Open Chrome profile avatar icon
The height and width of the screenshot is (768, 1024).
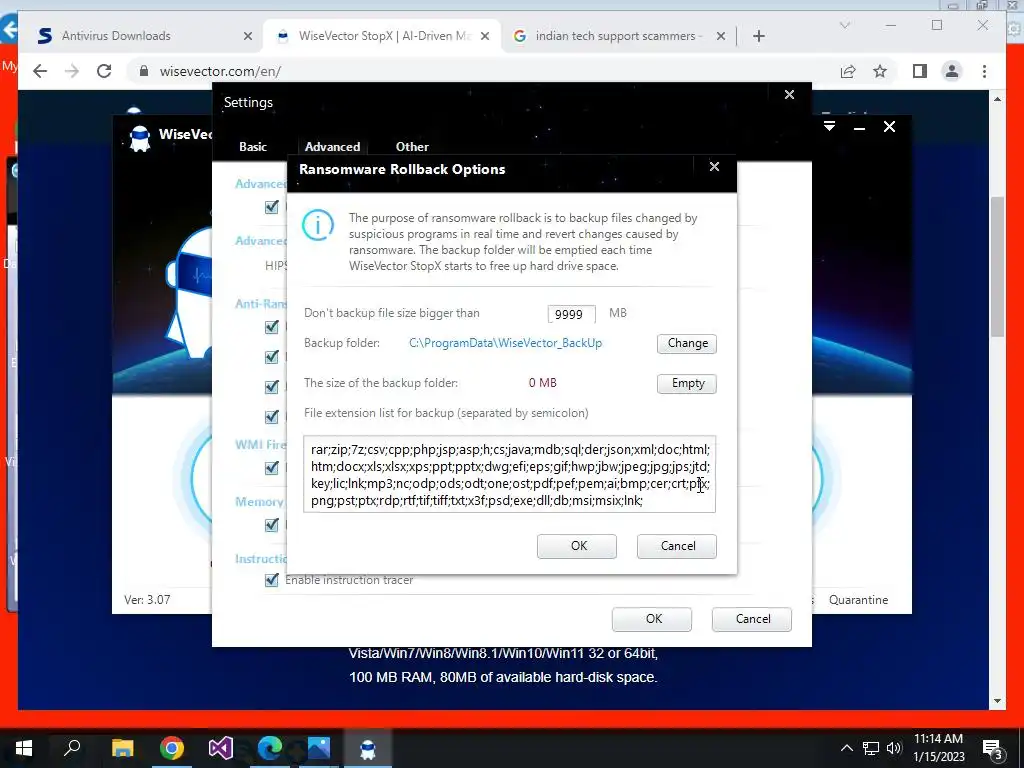point(952,71)
